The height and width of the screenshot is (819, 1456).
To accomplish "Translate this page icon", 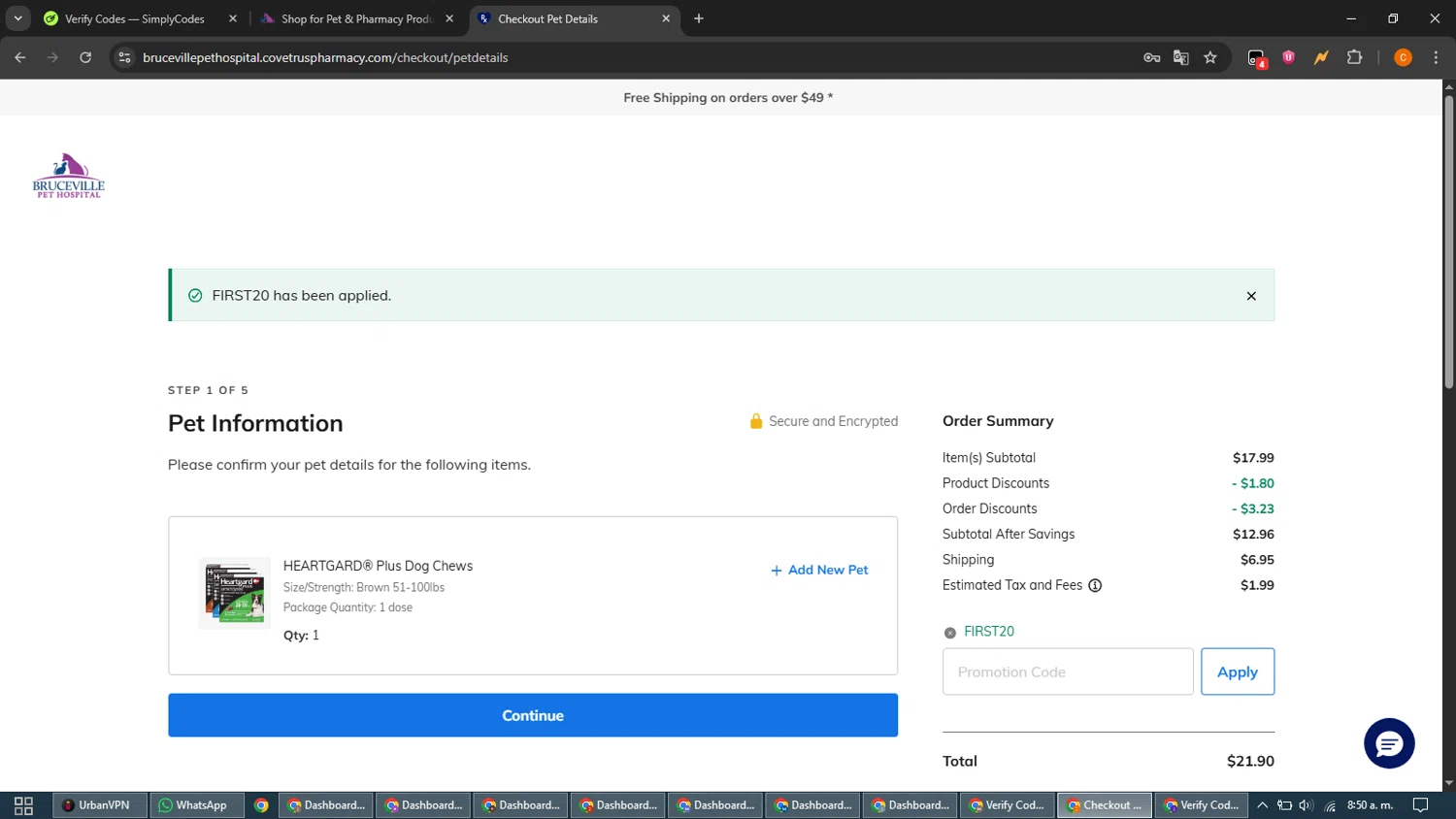I will pos(1181,57).
